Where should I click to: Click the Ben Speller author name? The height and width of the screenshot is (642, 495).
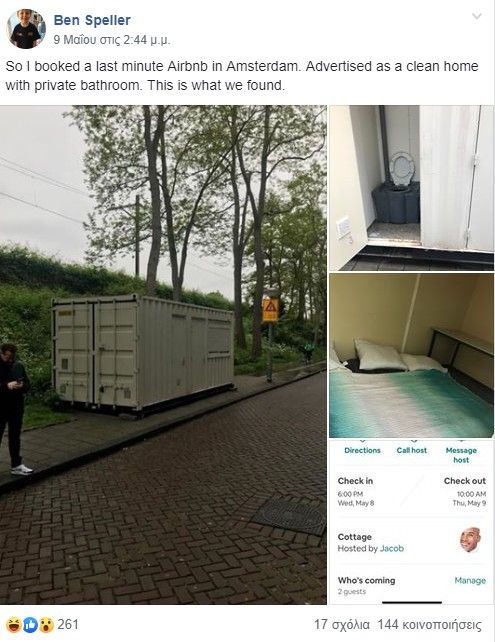click(92, 20)
